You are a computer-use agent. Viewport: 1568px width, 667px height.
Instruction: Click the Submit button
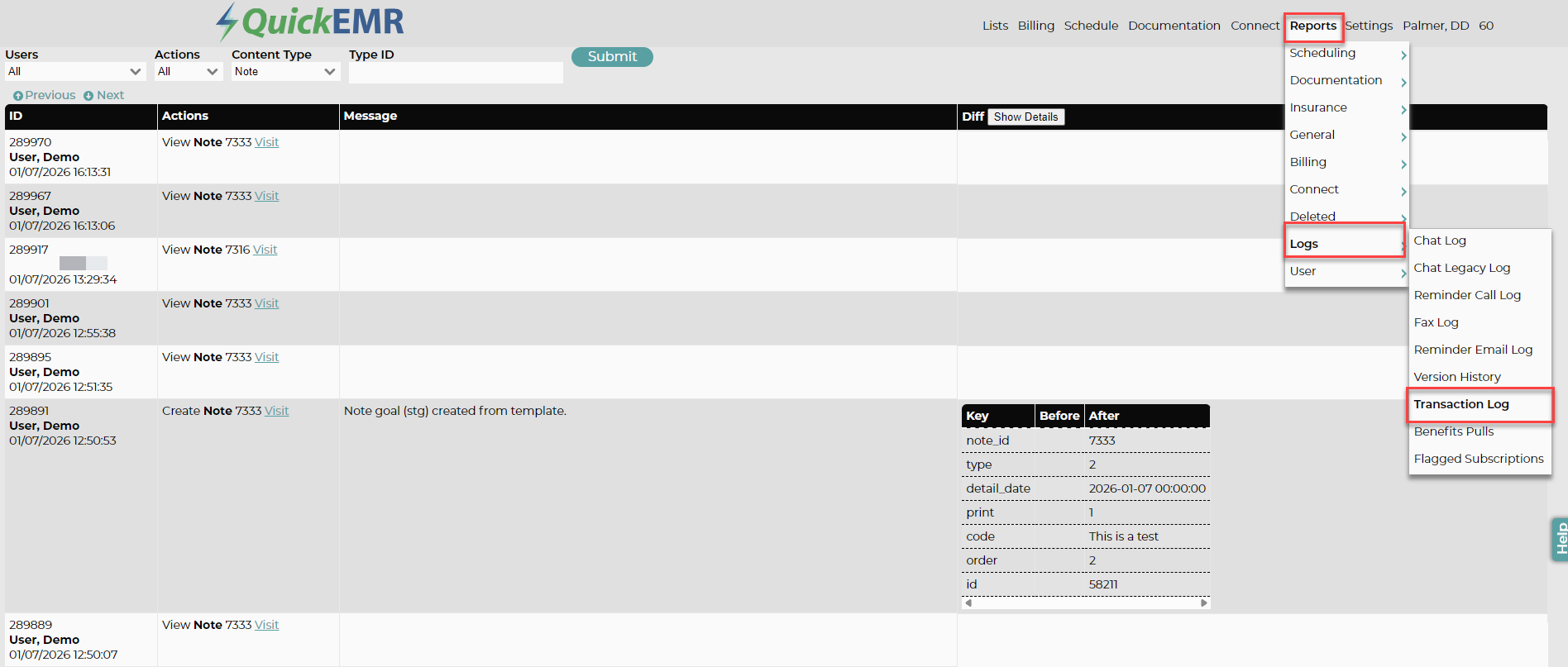tap(612, 56)
